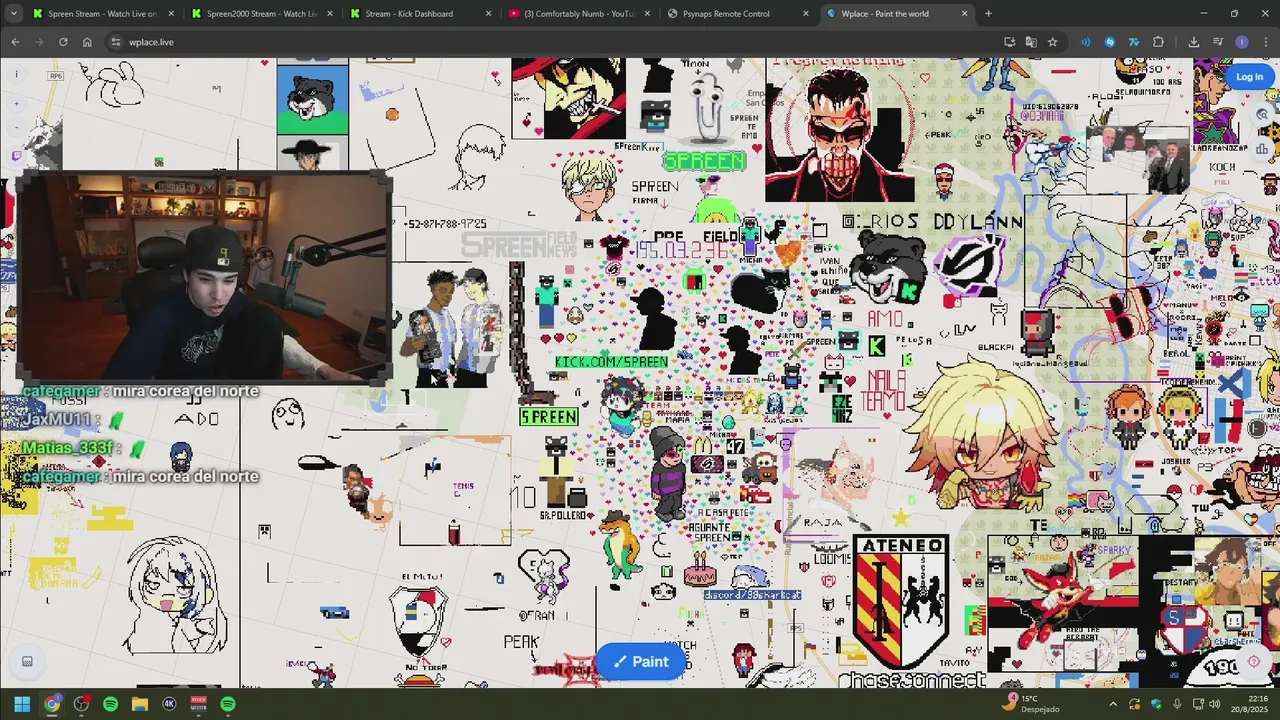Open the Chrome profile avatar
The width and height of the screenshot is (1280, 720).
[1242, 42]
